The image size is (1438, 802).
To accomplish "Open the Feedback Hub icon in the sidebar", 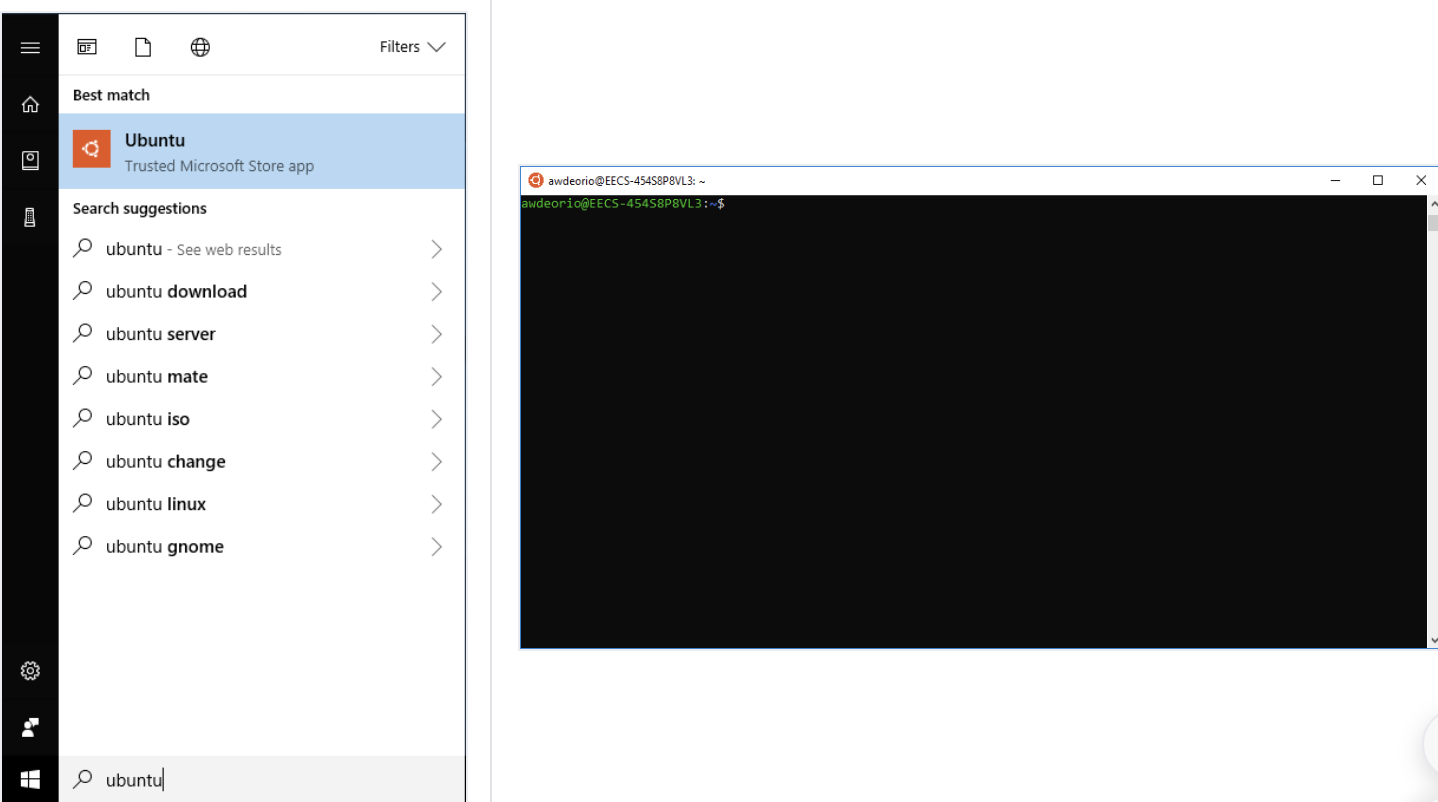I will click(x=30, y=727).
